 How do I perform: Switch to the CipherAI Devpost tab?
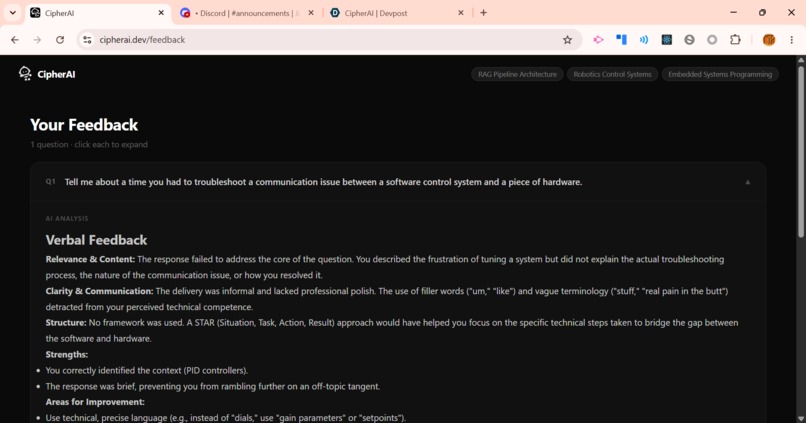[397, 13]
